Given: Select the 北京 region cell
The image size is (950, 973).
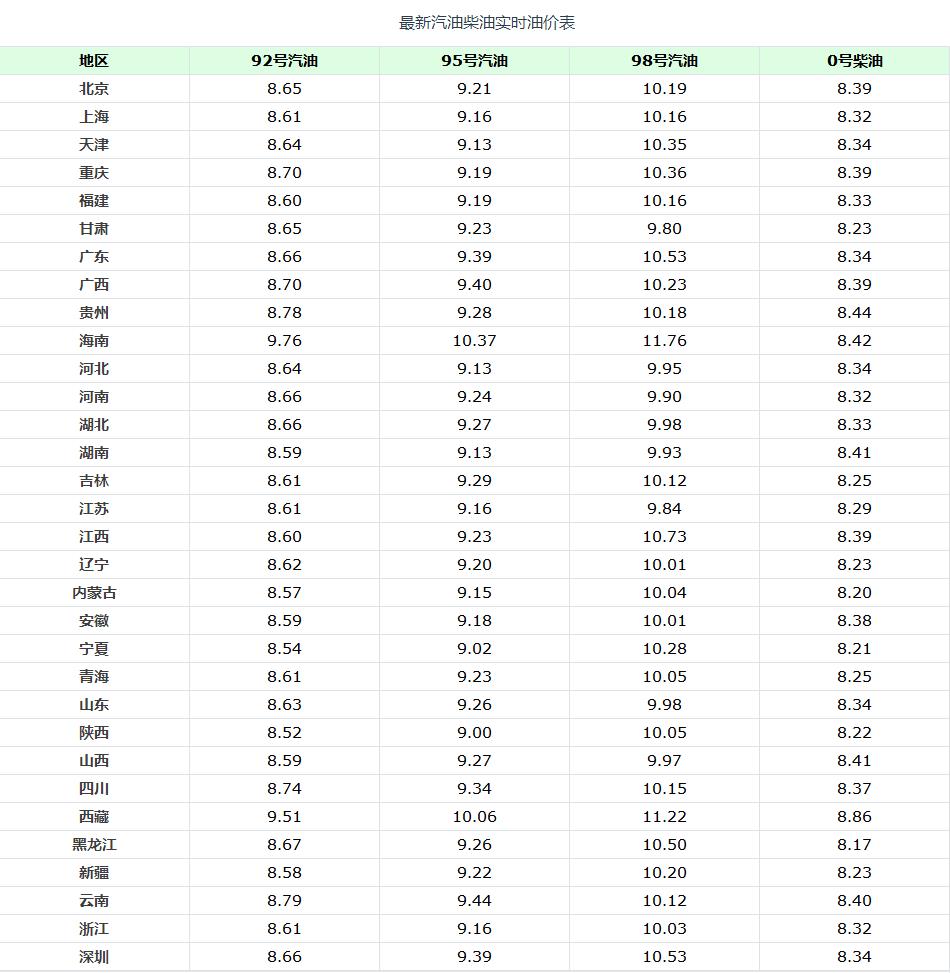Looking at the screenshot, I should point(94,89).
